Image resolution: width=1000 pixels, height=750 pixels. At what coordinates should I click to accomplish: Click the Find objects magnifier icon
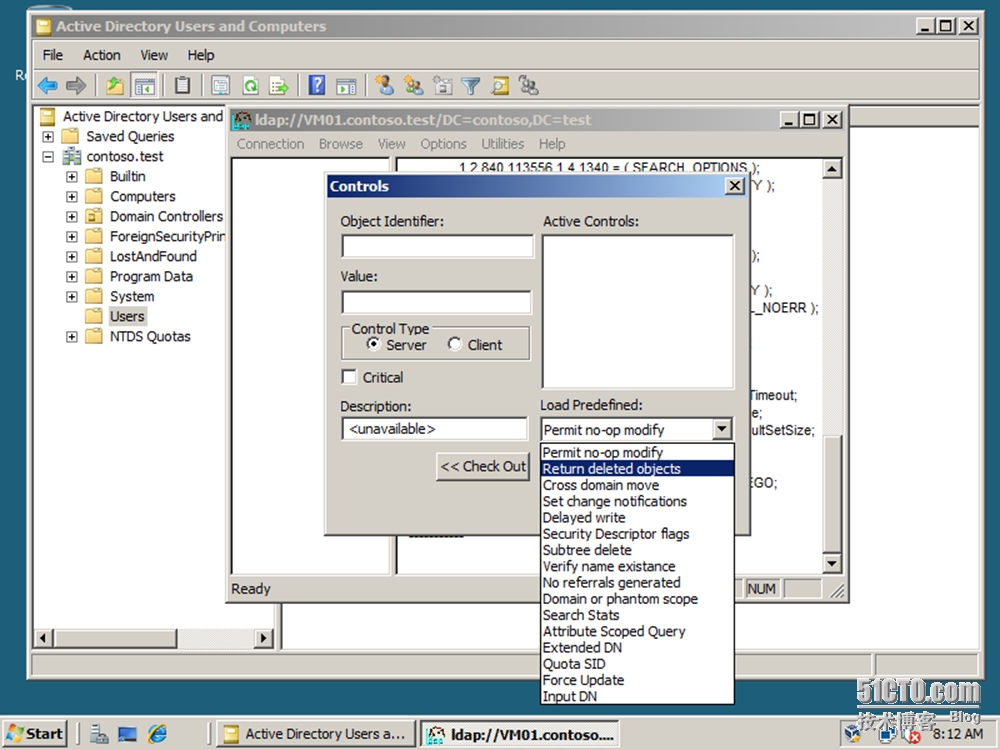pos(500,85)
